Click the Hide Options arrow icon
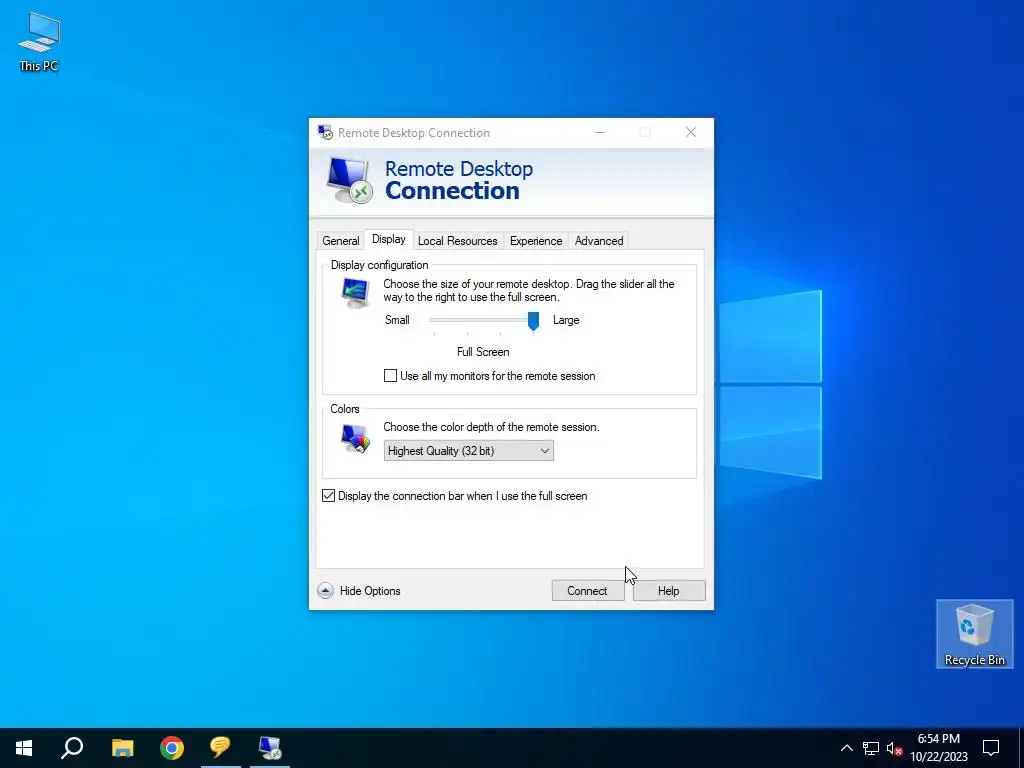The height and width of the screenshot is (768, 1024). [325, 591]
